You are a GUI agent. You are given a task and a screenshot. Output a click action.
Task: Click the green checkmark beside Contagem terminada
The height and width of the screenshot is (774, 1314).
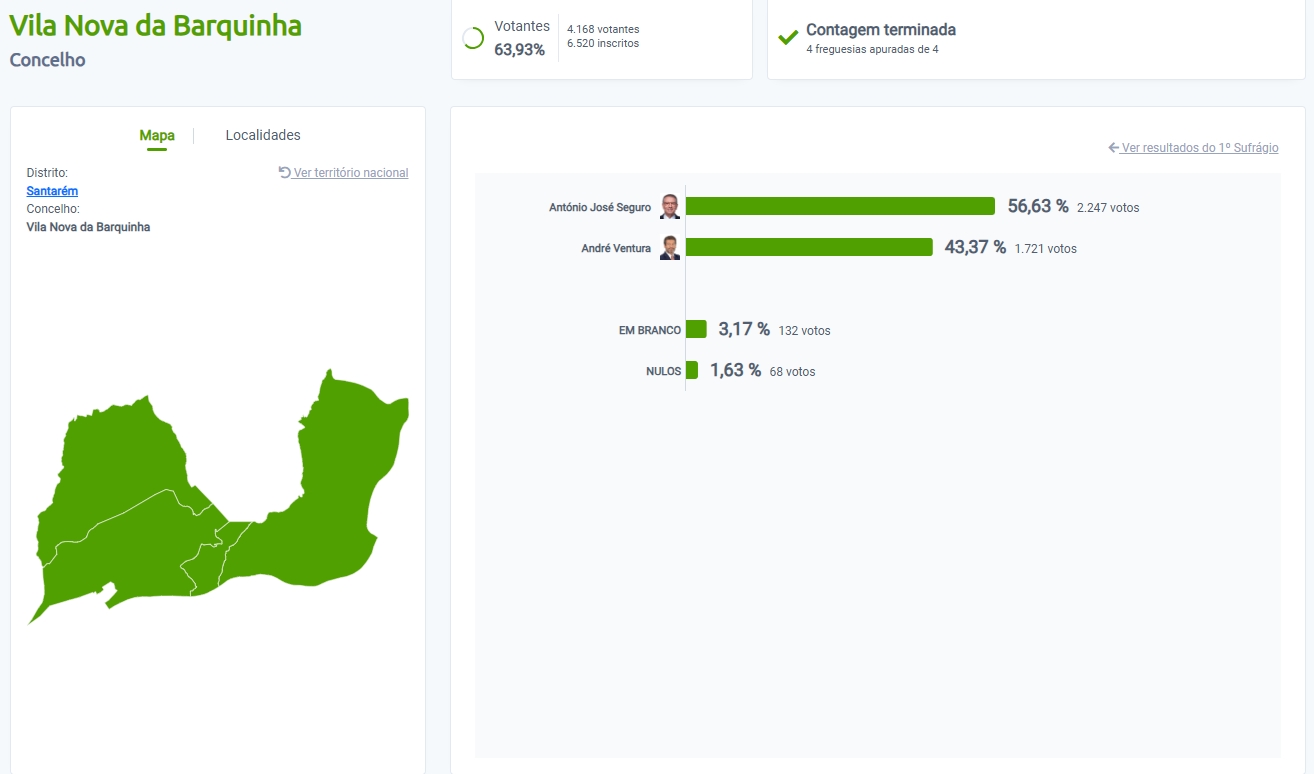click(788, 38)
